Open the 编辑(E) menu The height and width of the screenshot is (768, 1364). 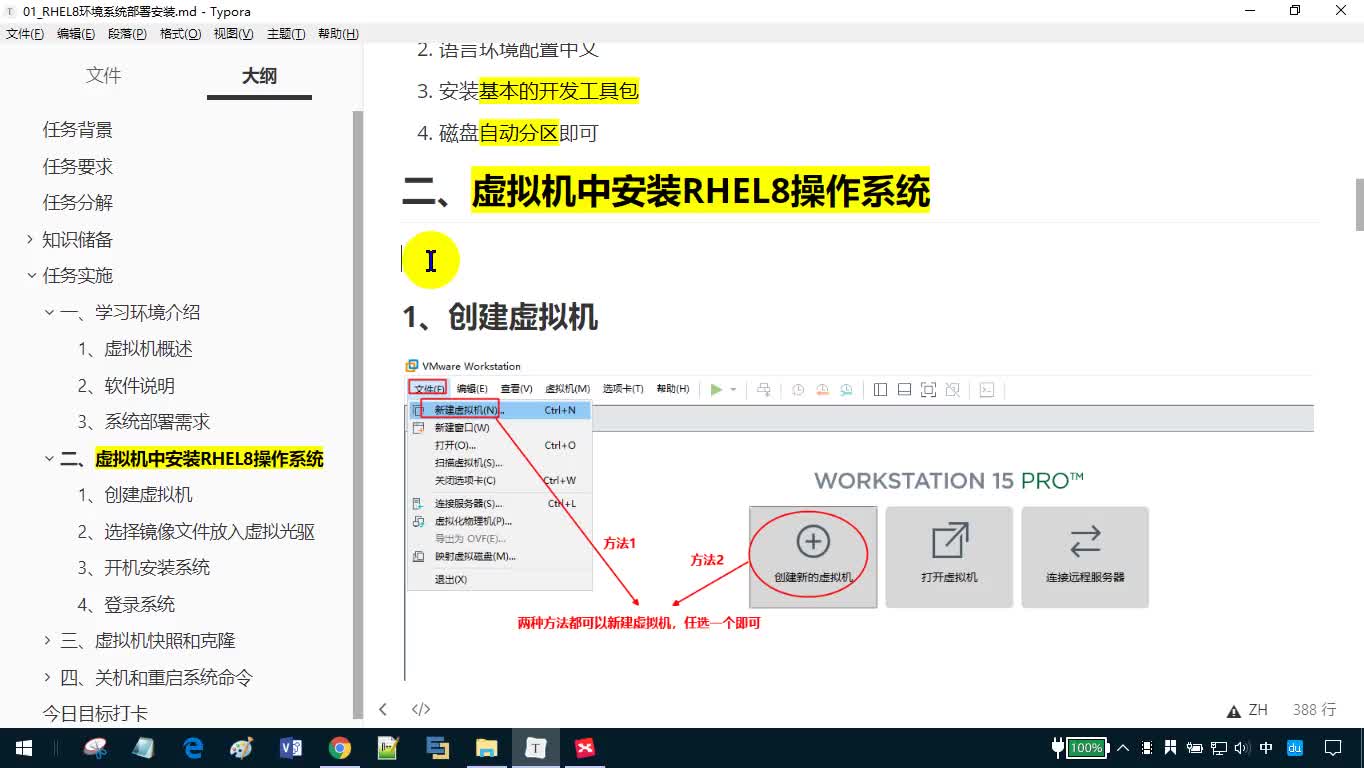(76, 34)
